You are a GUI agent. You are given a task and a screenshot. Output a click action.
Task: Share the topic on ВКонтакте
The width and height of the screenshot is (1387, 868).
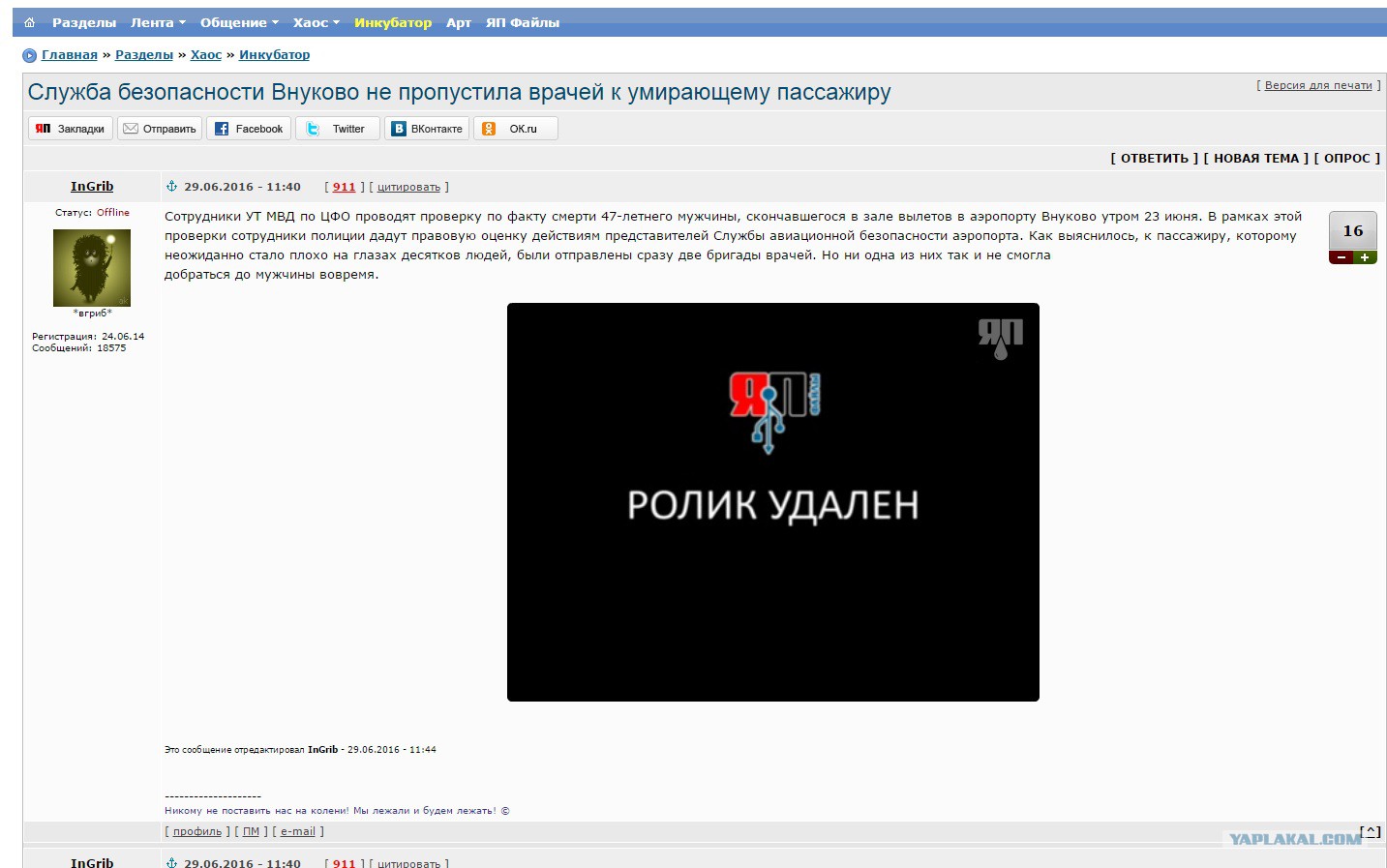(427, 129)
